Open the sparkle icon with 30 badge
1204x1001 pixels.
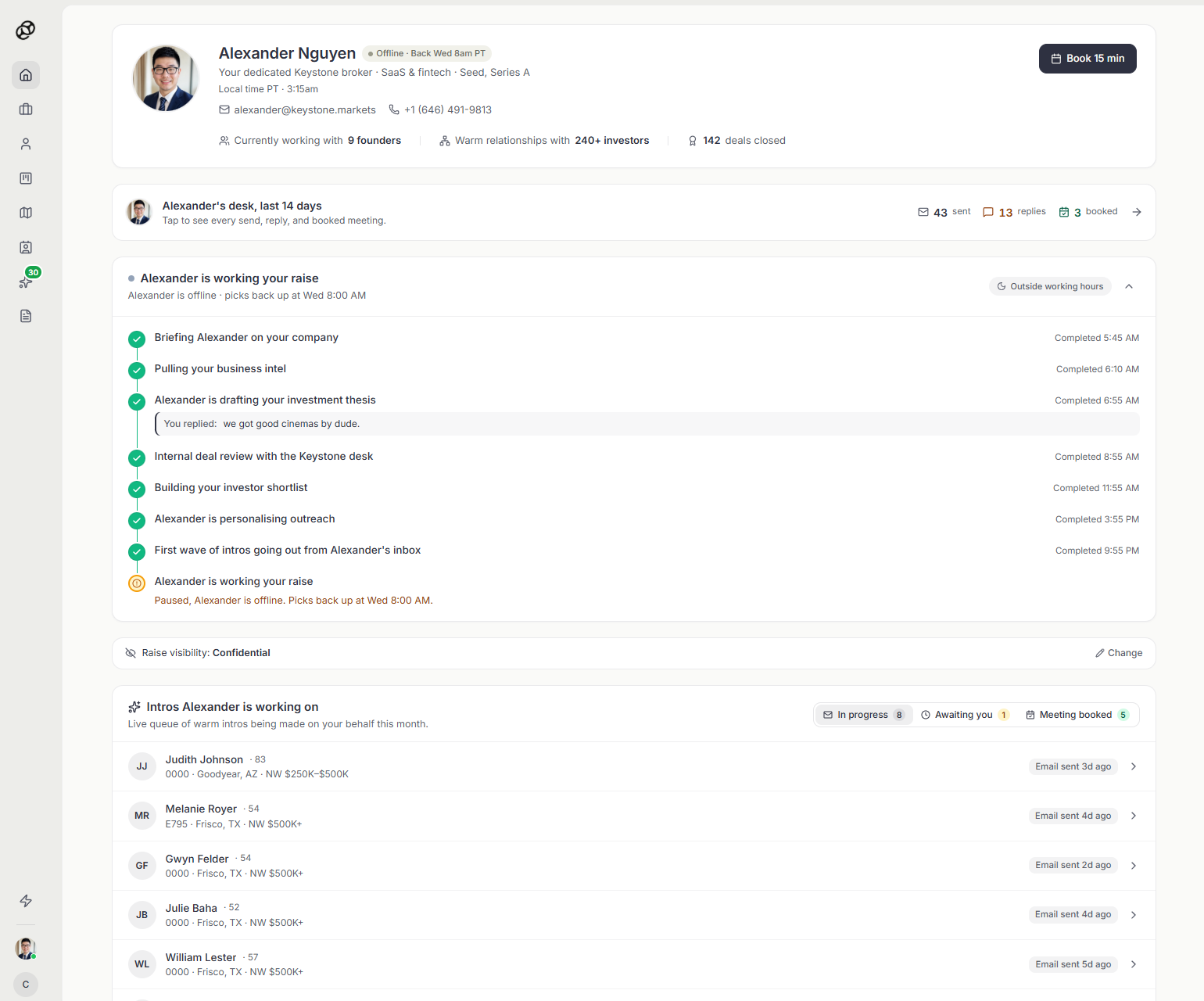click(26, 282)
